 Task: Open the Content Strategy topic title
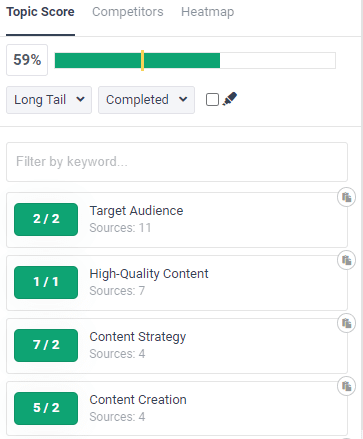point(138,337)
